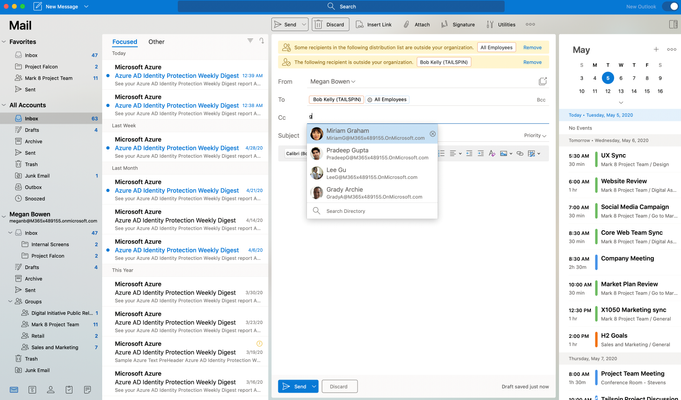This screenshot has width=681, height=400.
Task: Click Attach paperclip in toolbar
Action: point(417,25)
